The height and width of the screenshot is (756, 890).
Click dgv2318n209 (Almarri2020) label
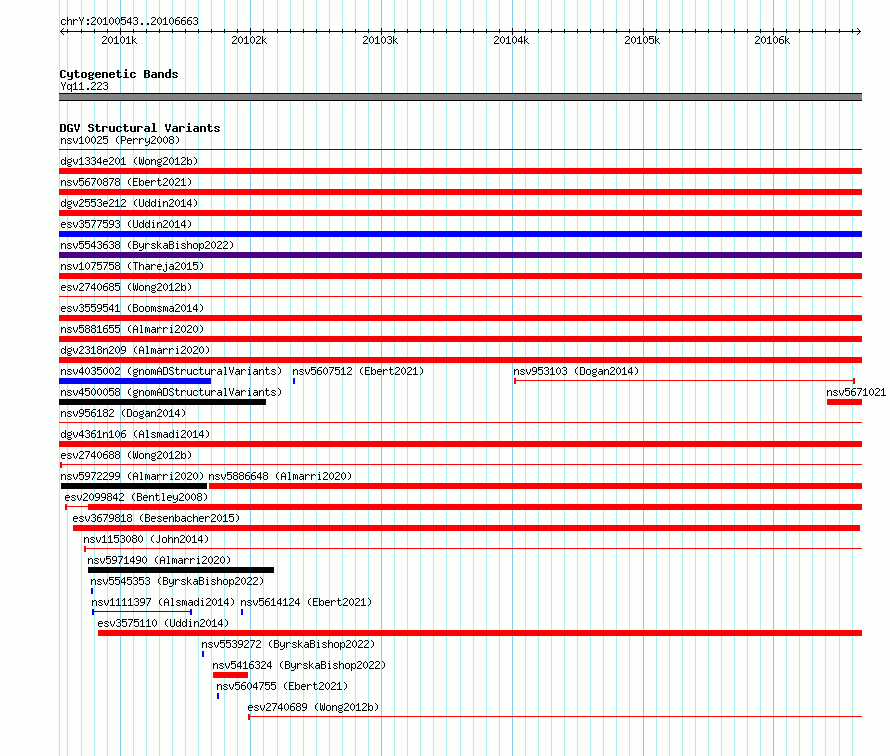point(135,350)
